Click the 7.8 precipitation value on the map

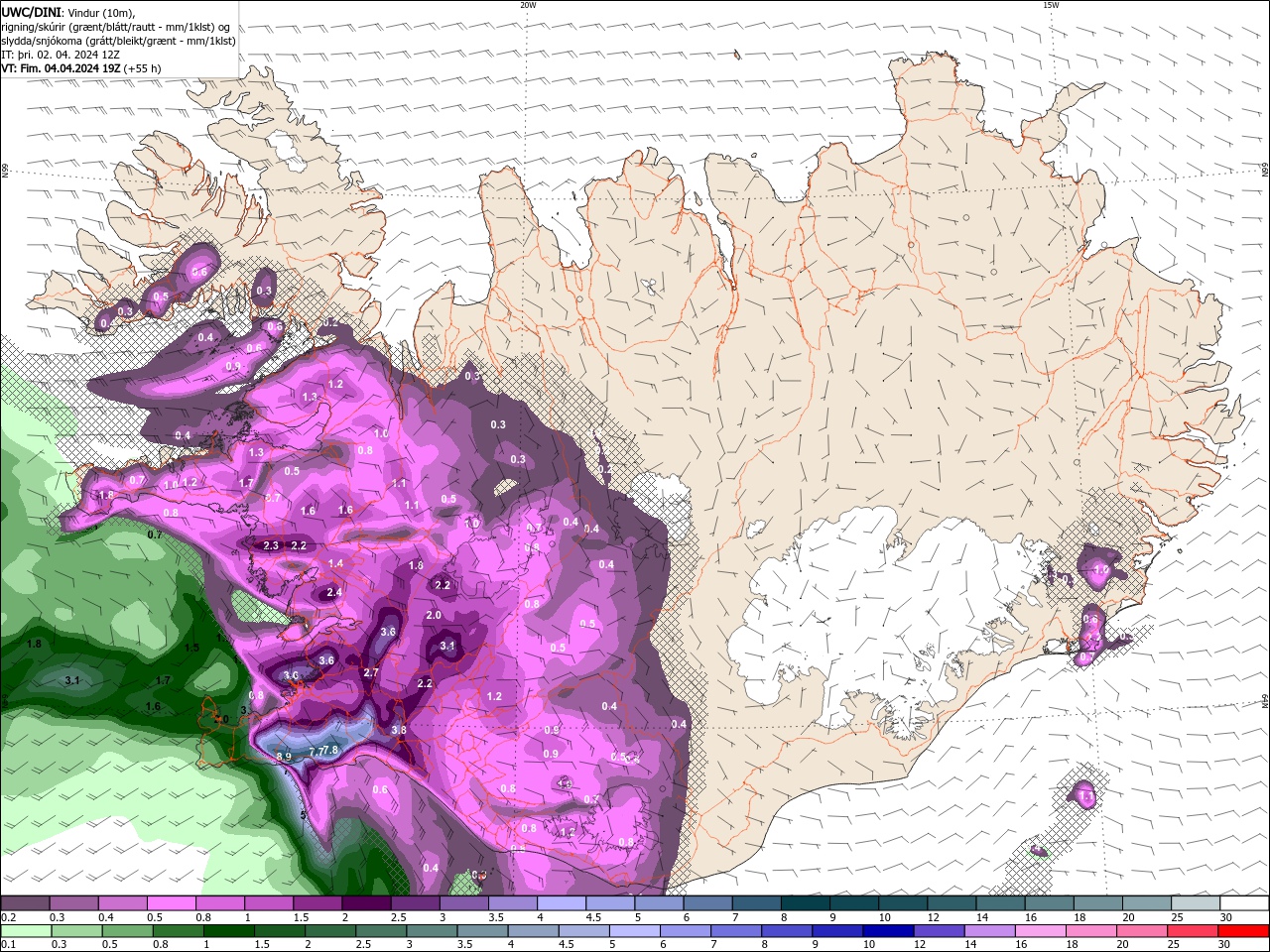331,750
